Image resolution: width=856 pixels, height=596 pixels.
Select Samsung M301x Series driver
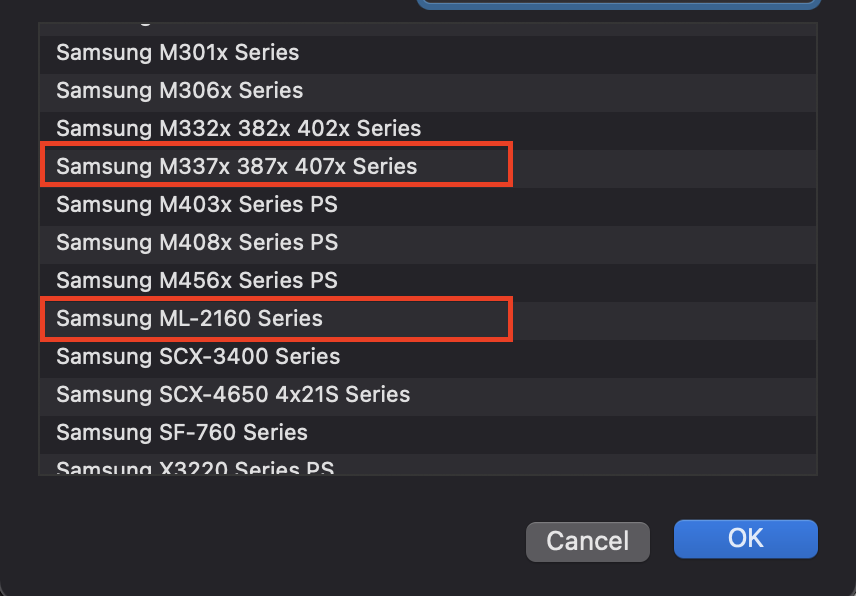178,52
